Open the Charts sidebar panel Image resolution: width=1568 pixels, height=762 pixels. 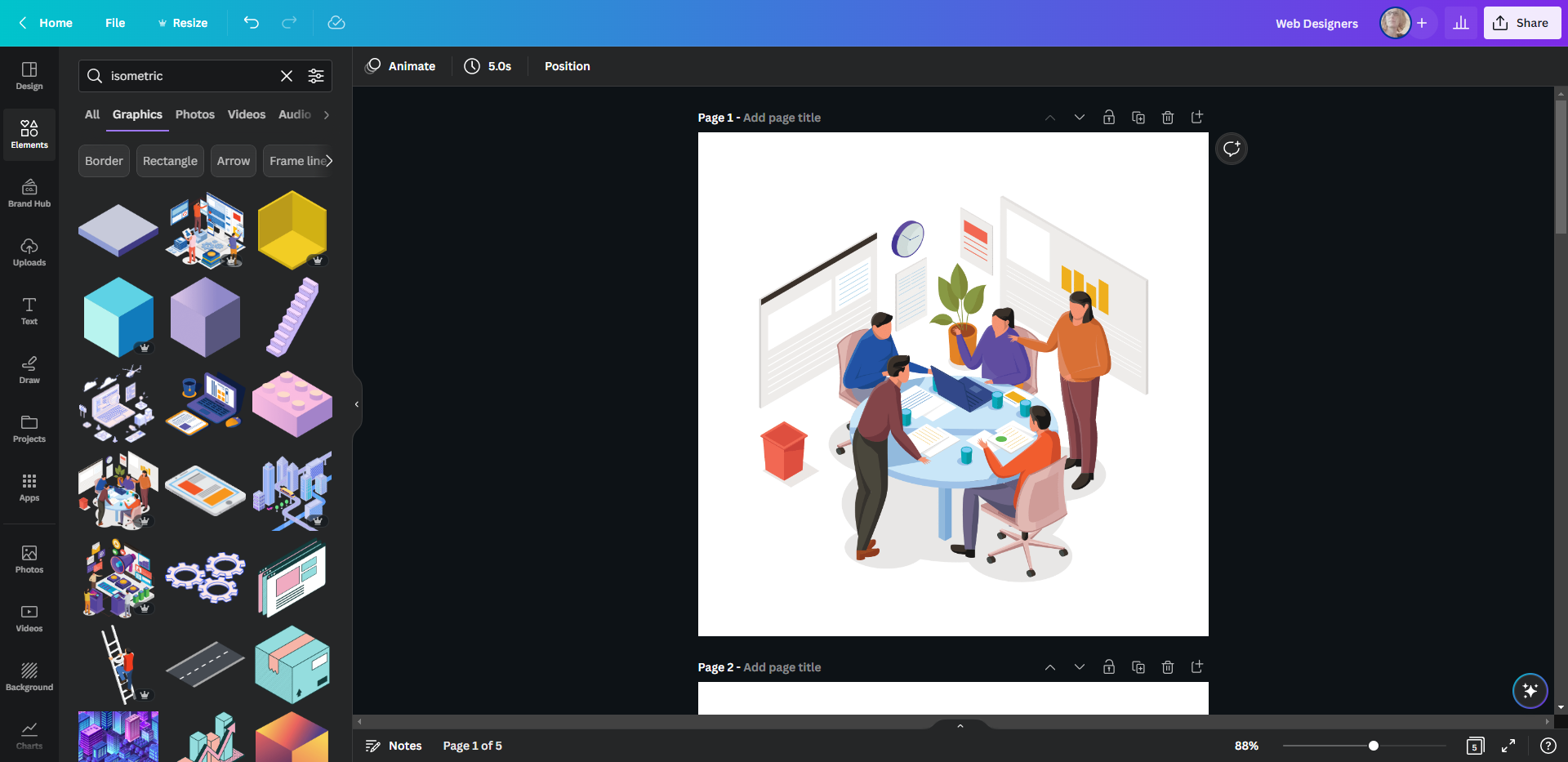pos(29,735)
